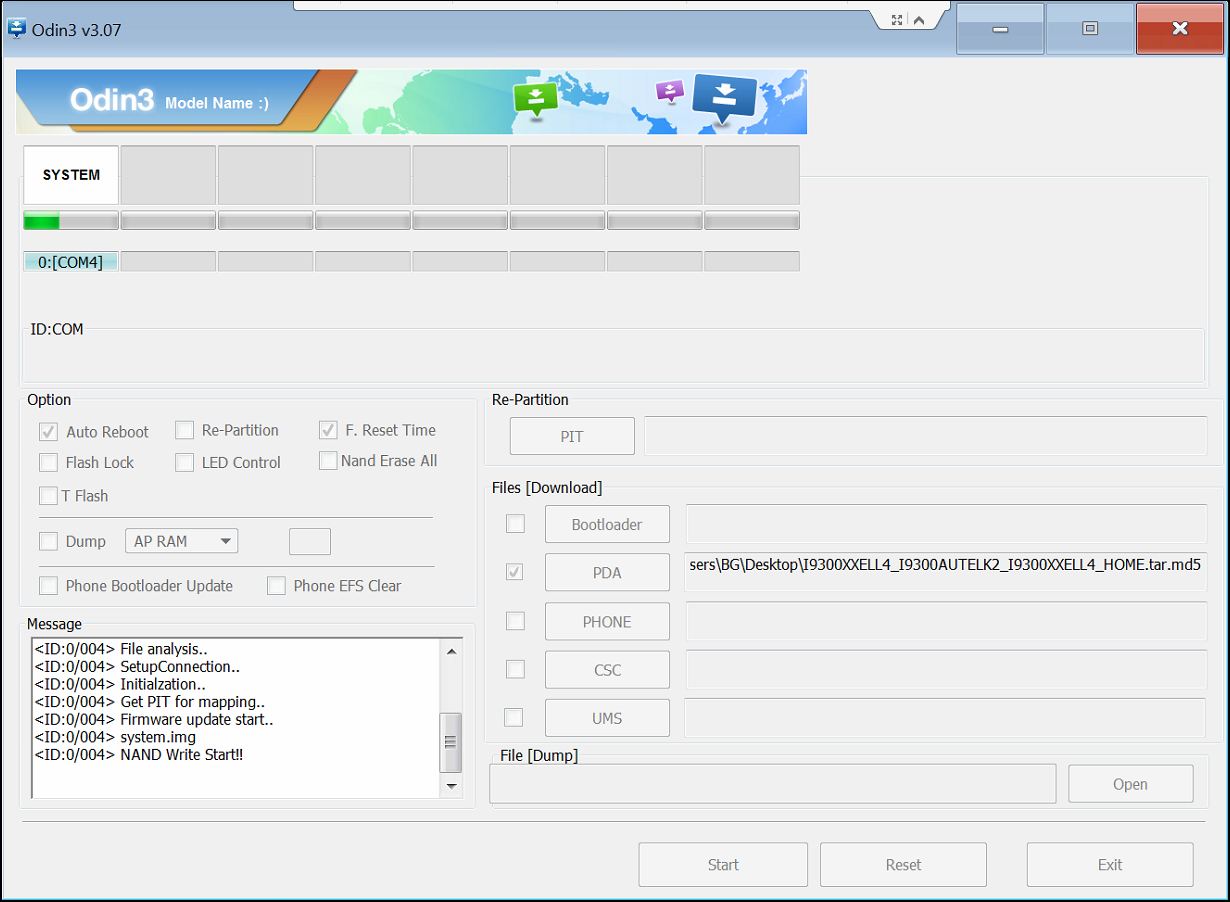Enable Phone Bootloader Update checkbox
The image size is (1230, 902).
click(x=48, y=586)
